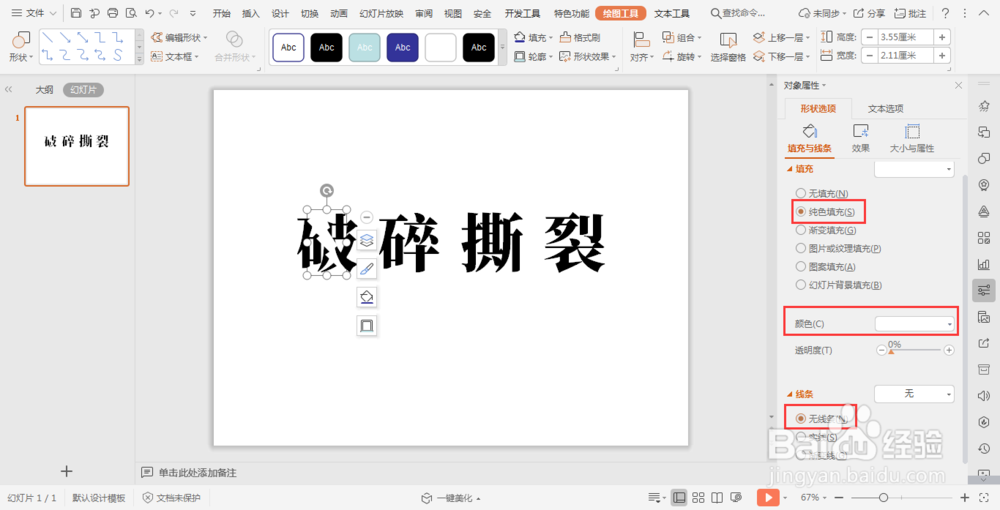
Task: Click 下移一层 send backward
Action: (x=781, y=57)
